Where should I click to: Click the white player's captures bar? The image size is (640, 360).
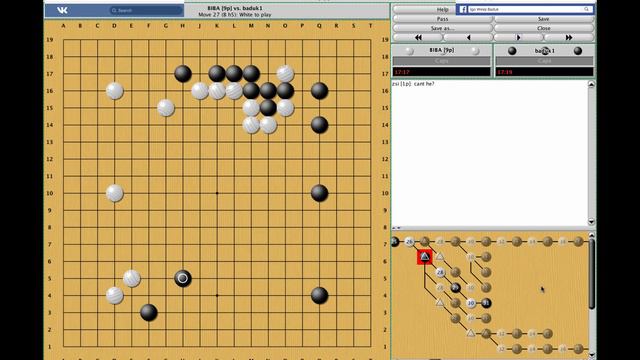442,61
